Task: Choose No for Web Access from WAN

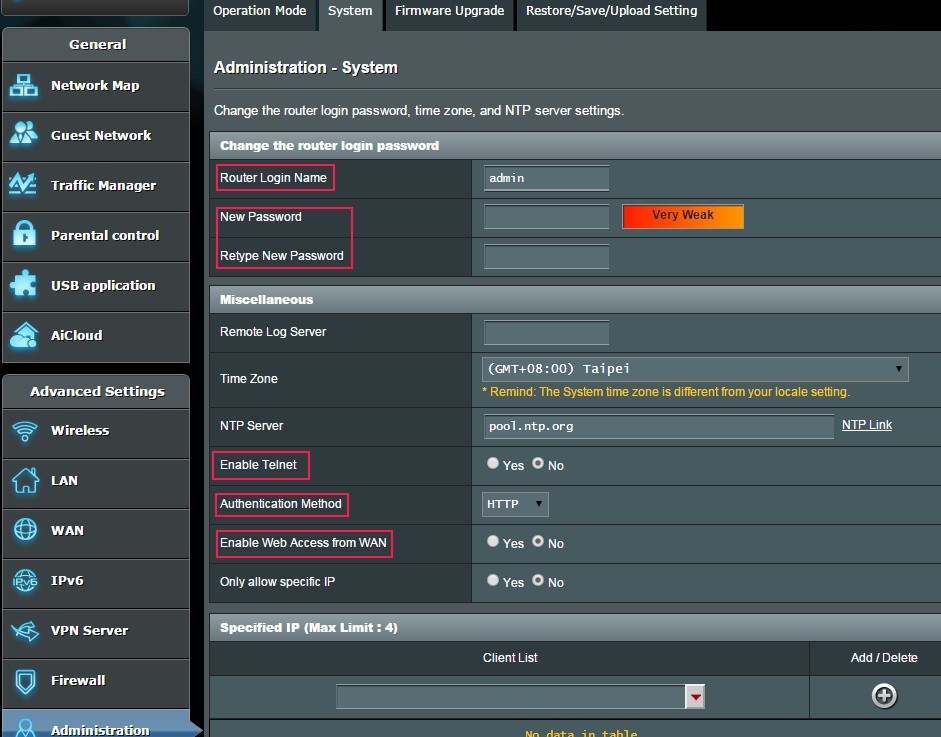Action: 538,541
